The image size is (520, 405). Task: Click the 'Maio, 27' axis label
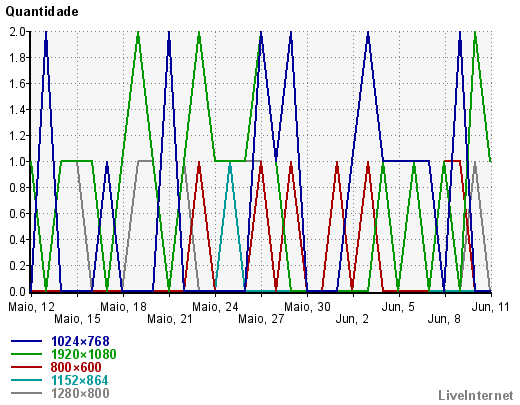point(261,319)
